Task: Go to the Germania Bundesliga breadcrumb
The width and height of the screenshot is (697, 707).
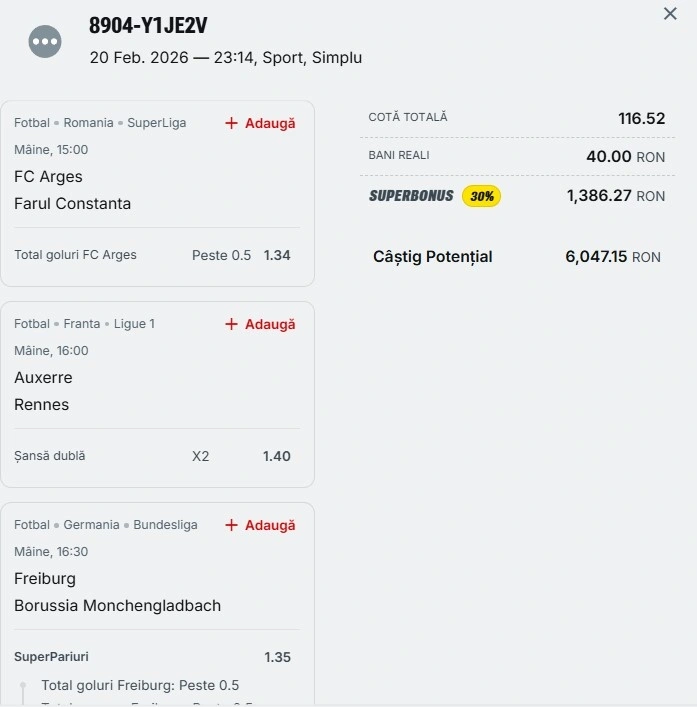Action: pyautogui.click(x=130, y=525)
